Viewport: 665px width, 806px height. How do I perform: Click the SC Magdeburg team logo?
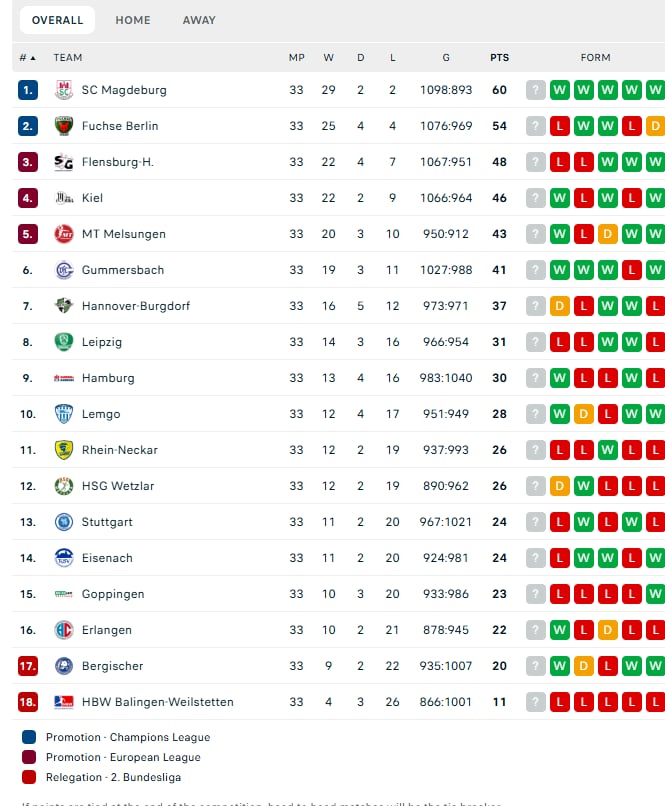pyautogui.click(x=64, y=90)
